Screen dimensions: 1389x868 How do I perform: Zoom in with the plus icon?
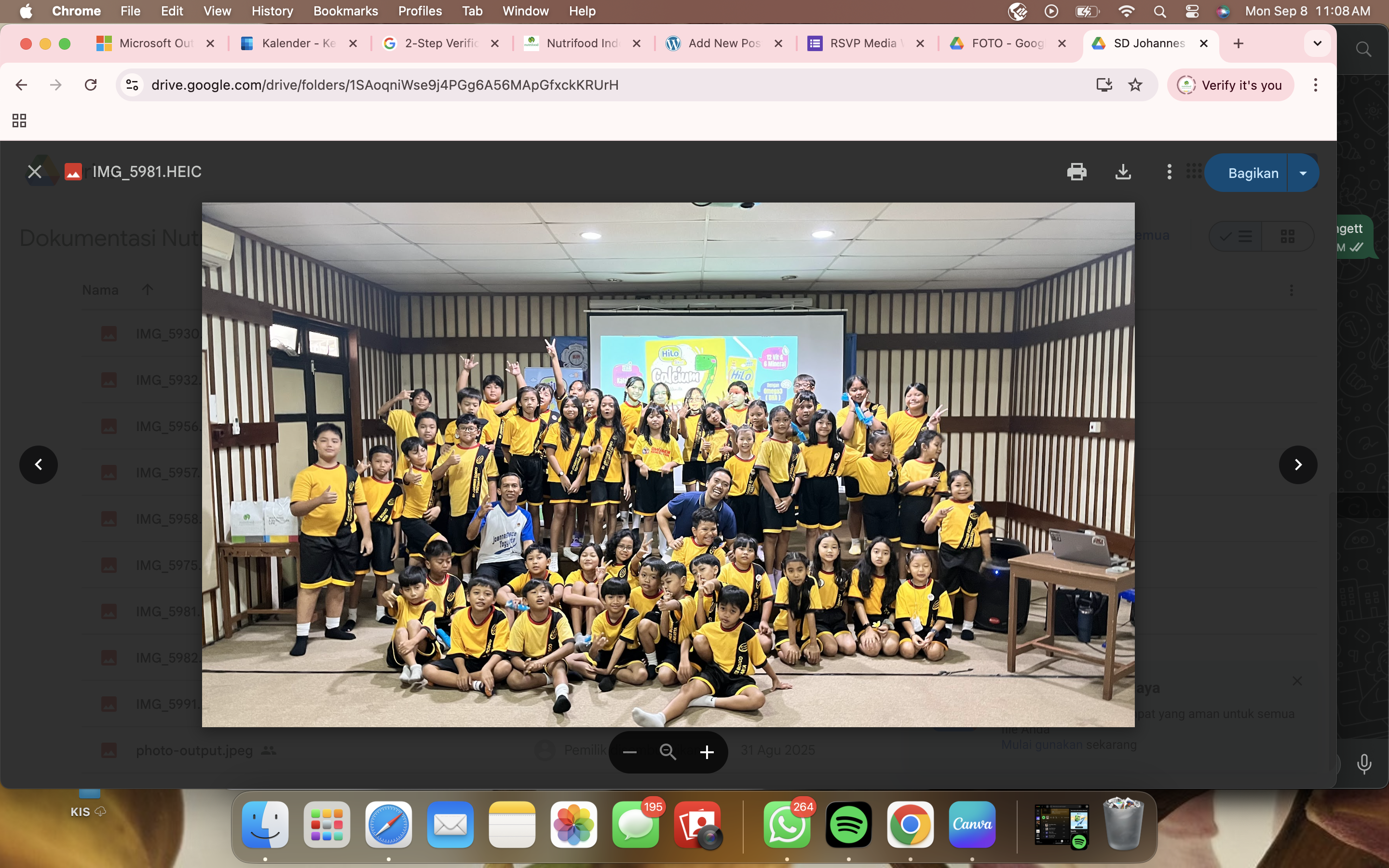click(x=707, y=751)
